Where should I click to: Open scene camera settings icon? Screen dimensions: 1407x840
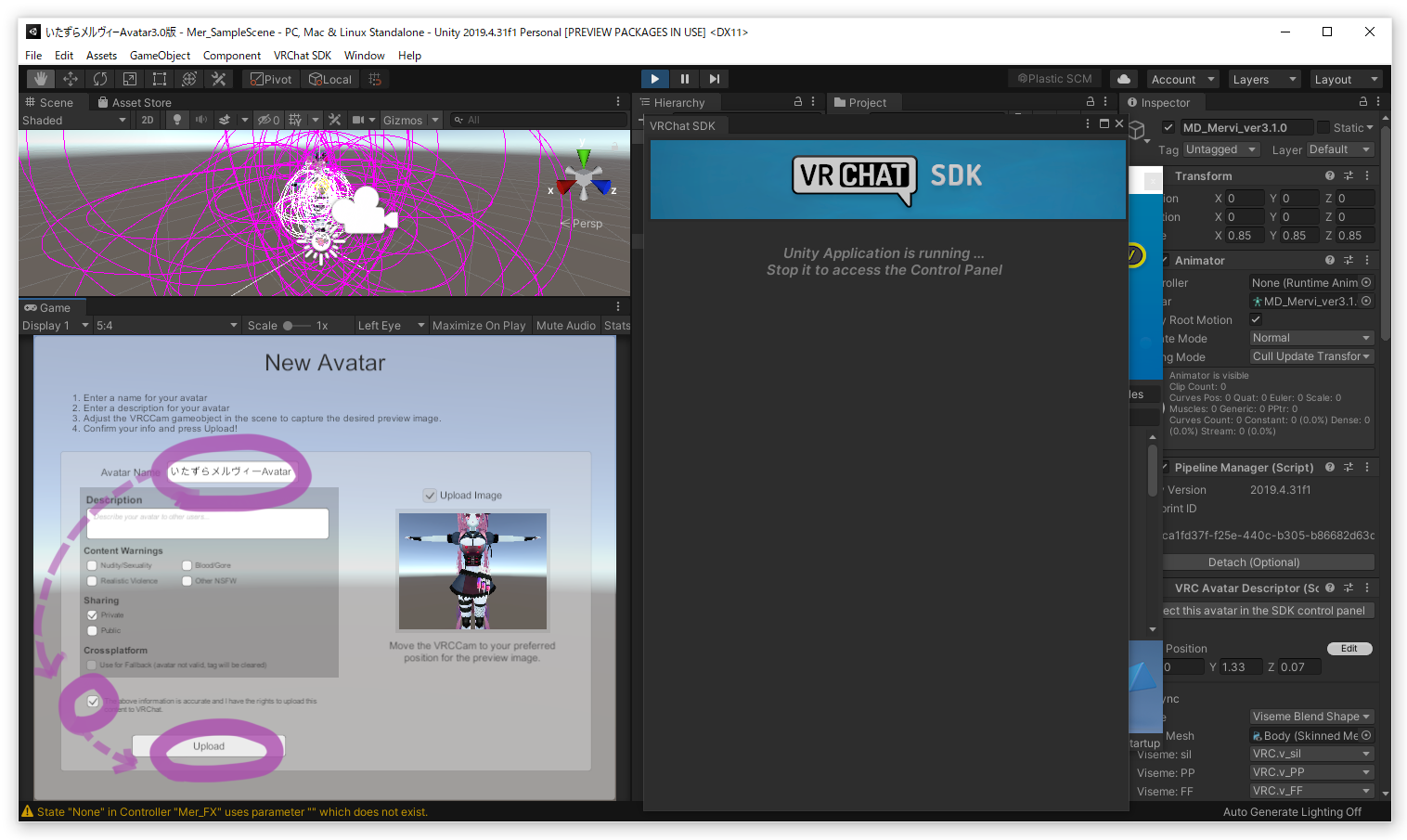tap(358, 120)
